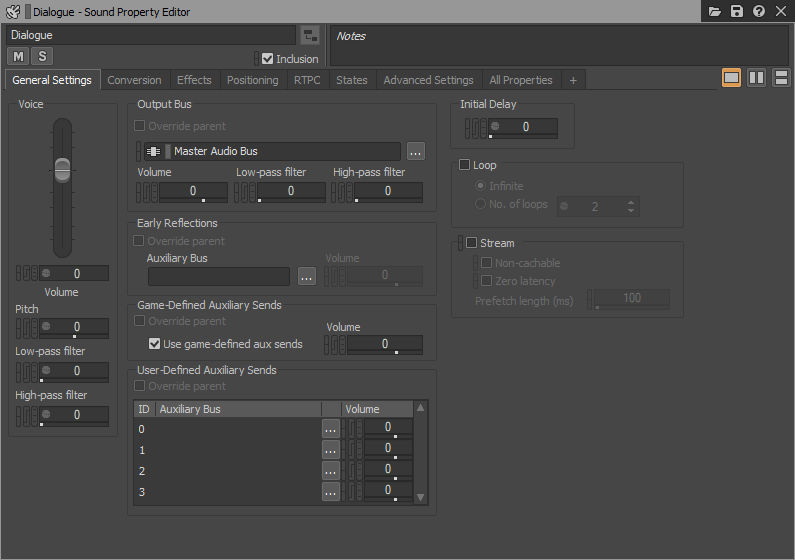Click the Voice Volume fader handle

(63, 169)
